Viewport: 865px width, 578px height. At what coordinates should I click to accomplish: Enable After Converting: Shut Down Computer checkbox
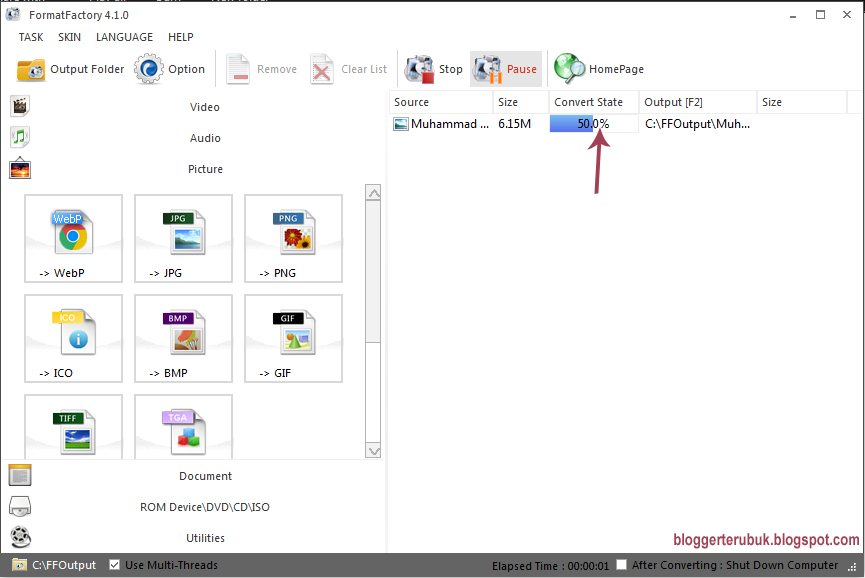(622, 565)
